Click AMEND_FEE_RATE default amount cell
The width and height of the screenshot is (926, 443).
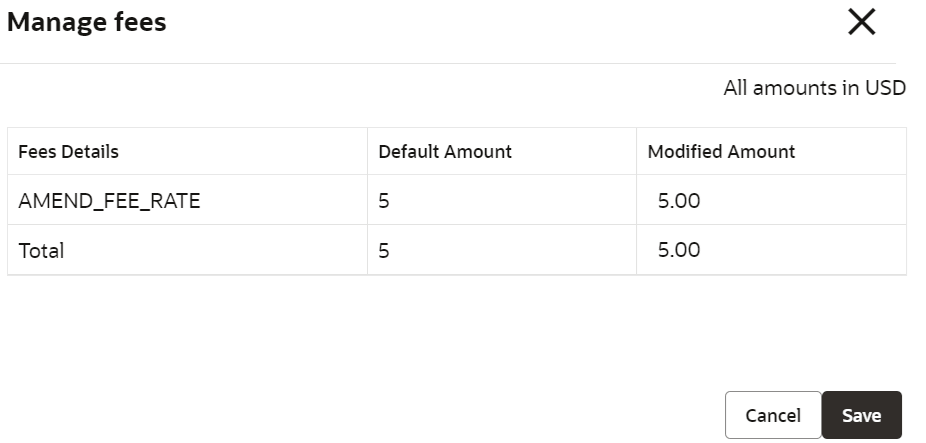coord(384,201)
